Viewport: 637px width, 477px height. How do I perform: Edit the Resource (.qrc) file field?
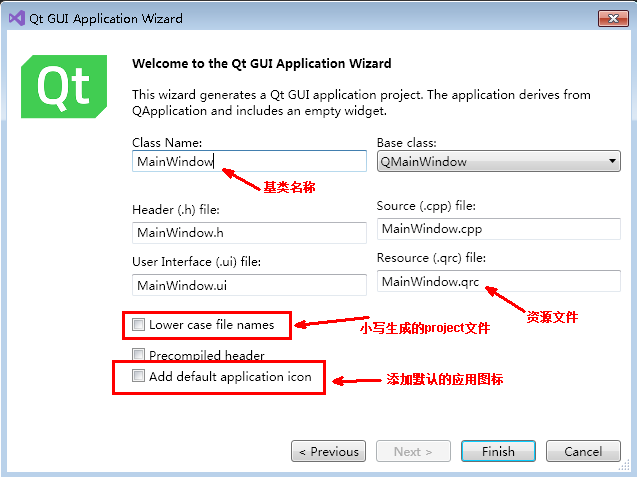[x=498, y=281]
